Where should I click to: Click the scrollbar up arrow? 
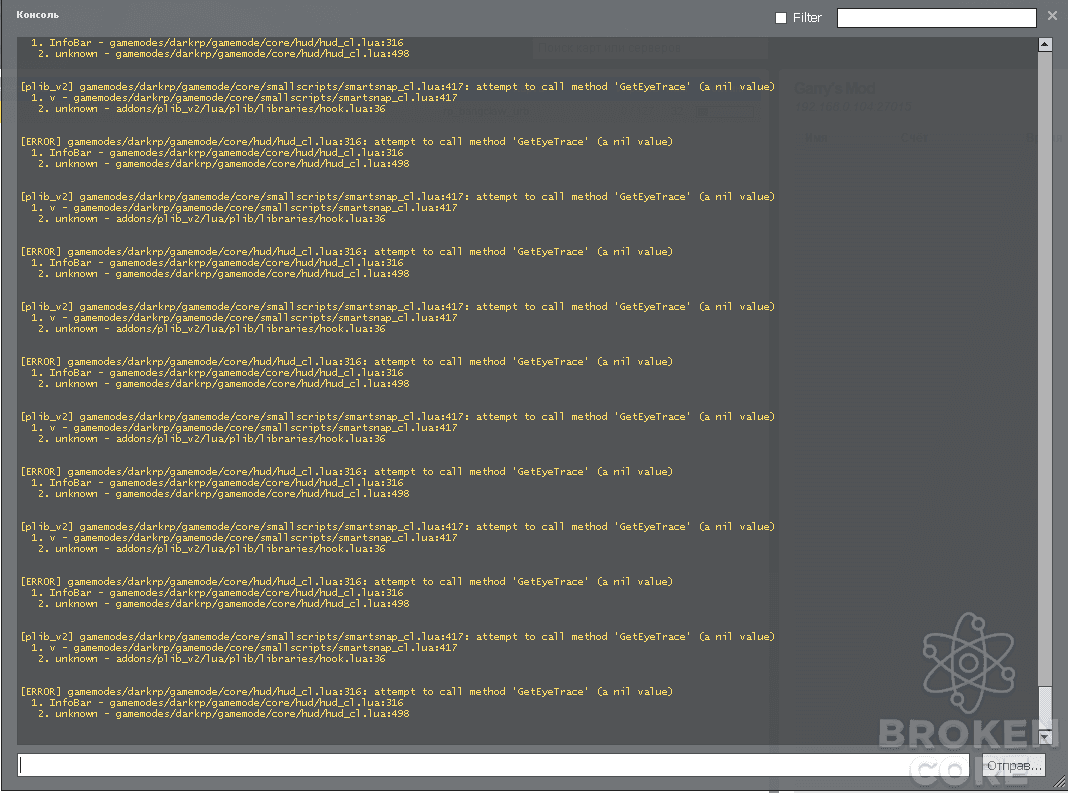[x=1045, y=44]
